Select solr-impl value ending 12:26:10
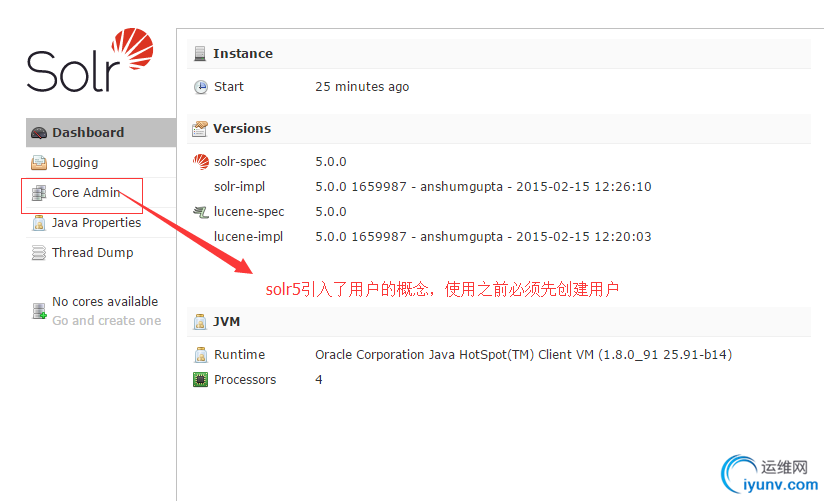824x501 pixels. tap(483, 187)
